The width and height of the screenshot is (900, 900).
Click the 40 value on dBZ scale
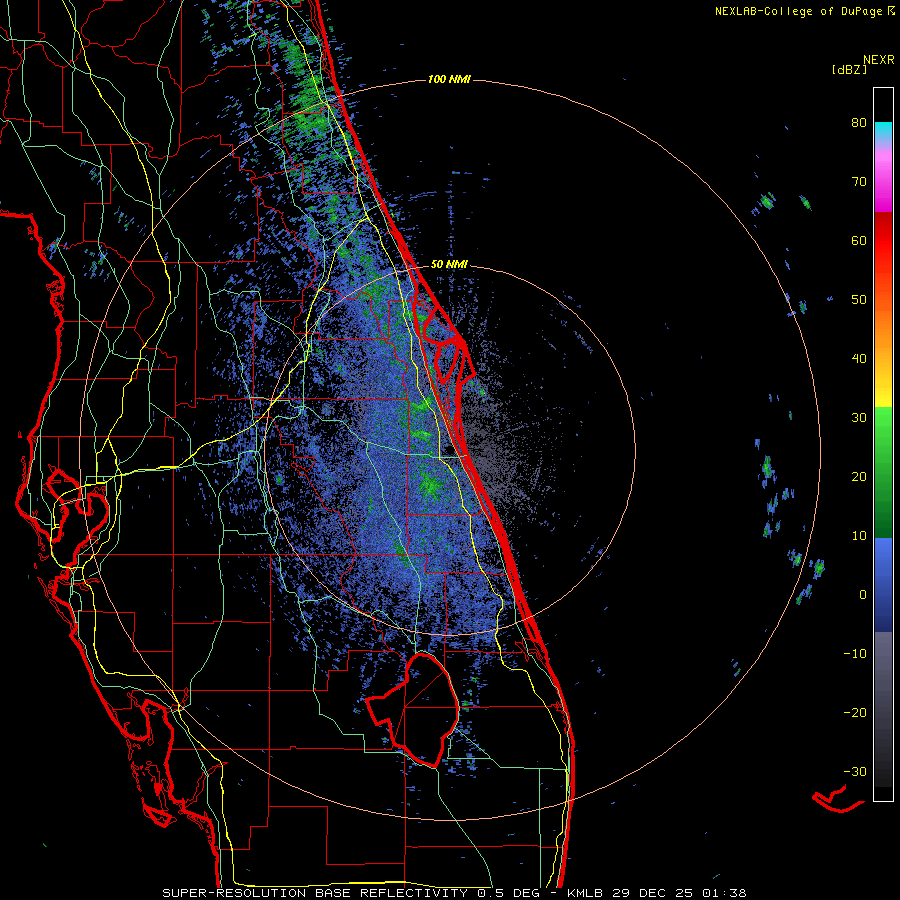pos(859,359)
